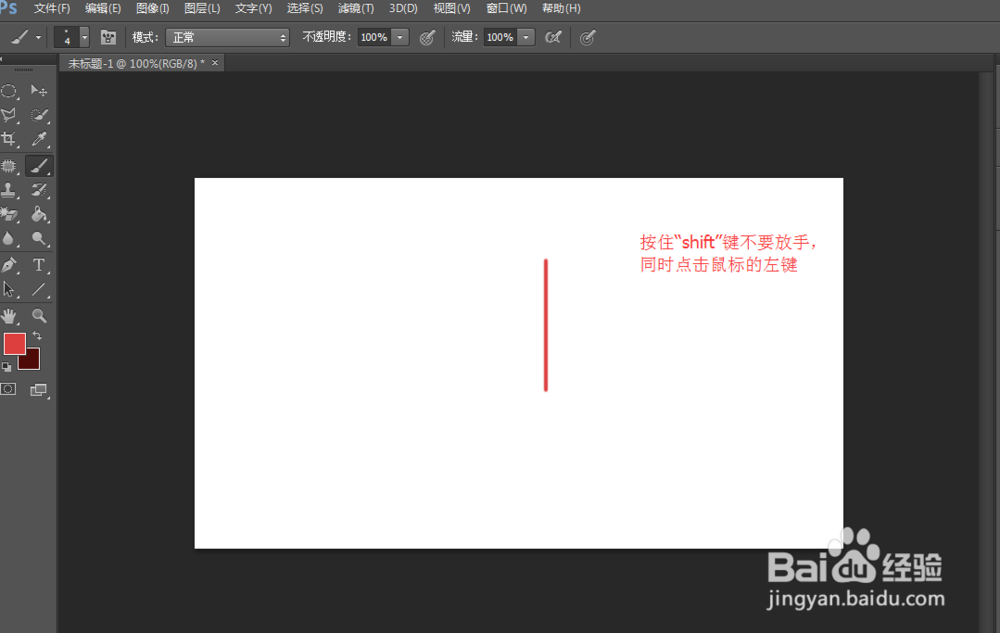
Task: Select the Move tool
Action: point(39,91)
